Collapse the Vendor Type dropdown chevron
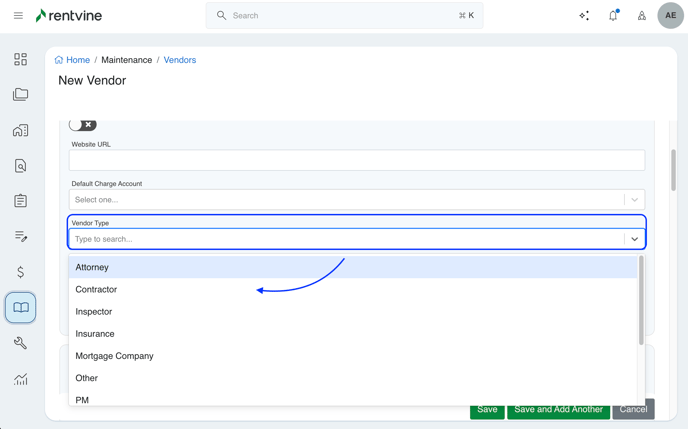 click(x=634, y=239)
